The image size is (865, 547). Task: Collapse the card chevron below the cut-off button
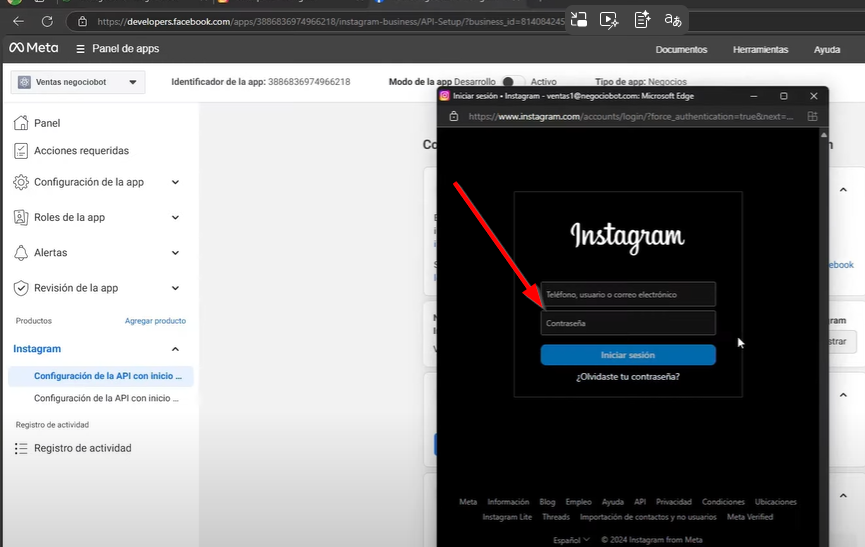point(843,395)
